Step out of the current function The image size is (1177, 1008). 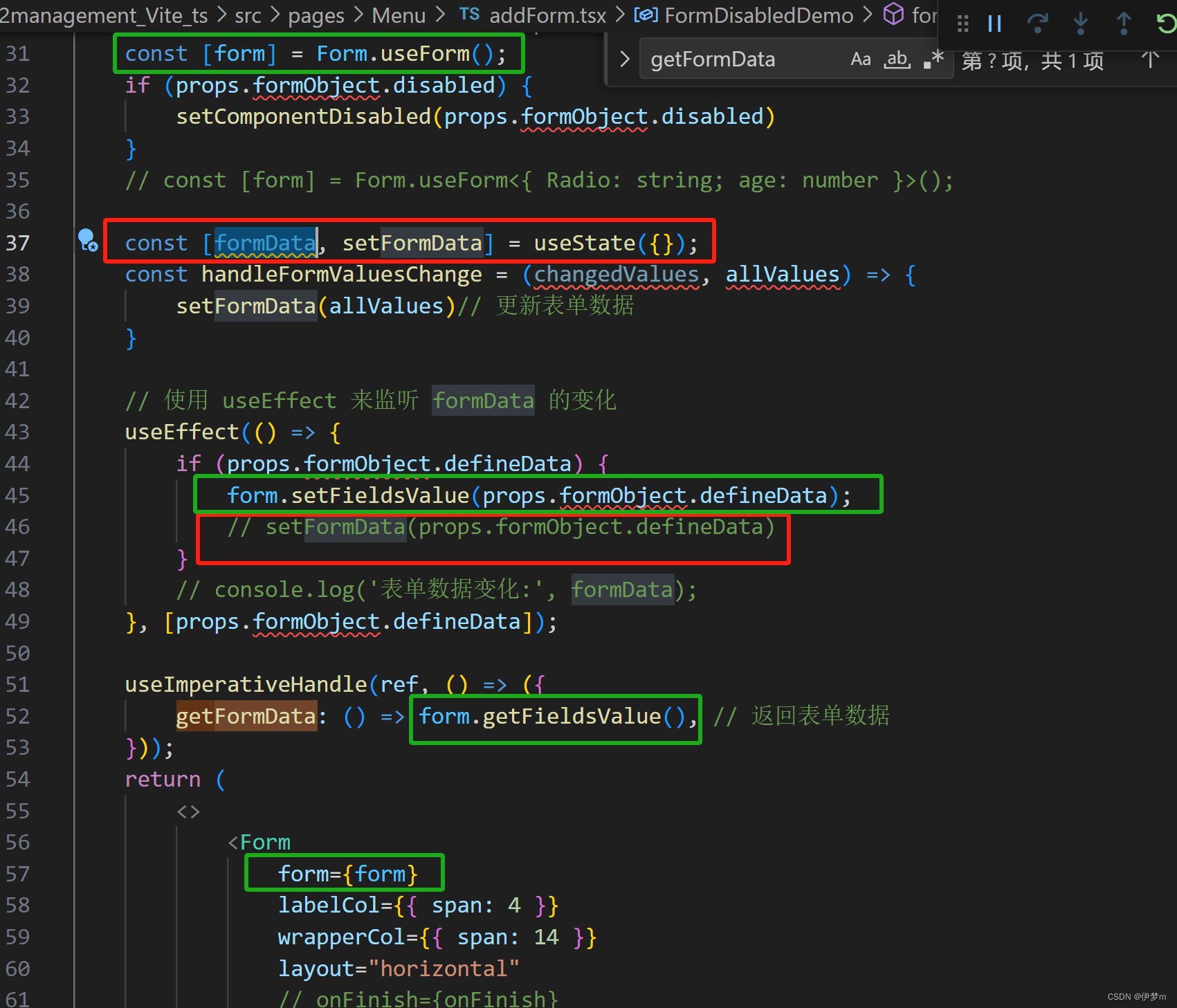coord(1123,23)
